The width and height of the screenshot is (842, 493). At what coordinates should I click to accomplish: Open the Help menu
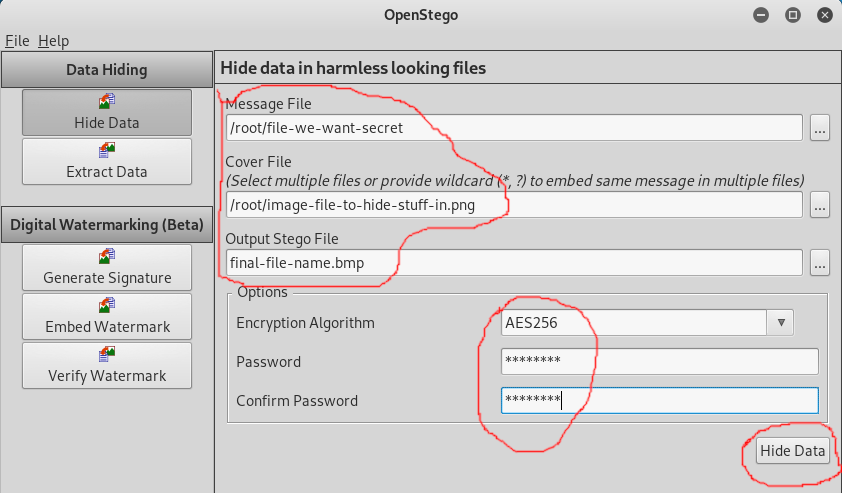(x=53, y=41)
